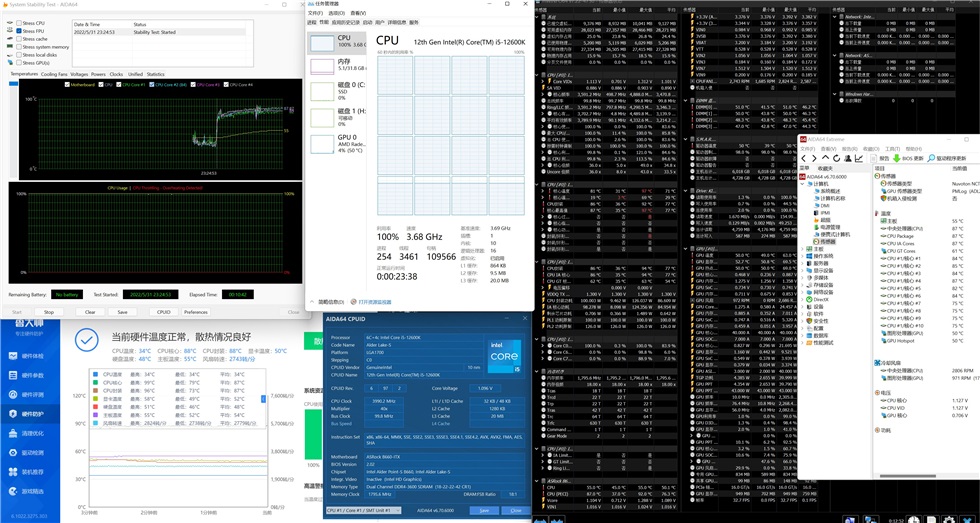The height and width of the screenshot is (523, 980).
Task: Open the Statistics tab
Action: coord(156,74)
